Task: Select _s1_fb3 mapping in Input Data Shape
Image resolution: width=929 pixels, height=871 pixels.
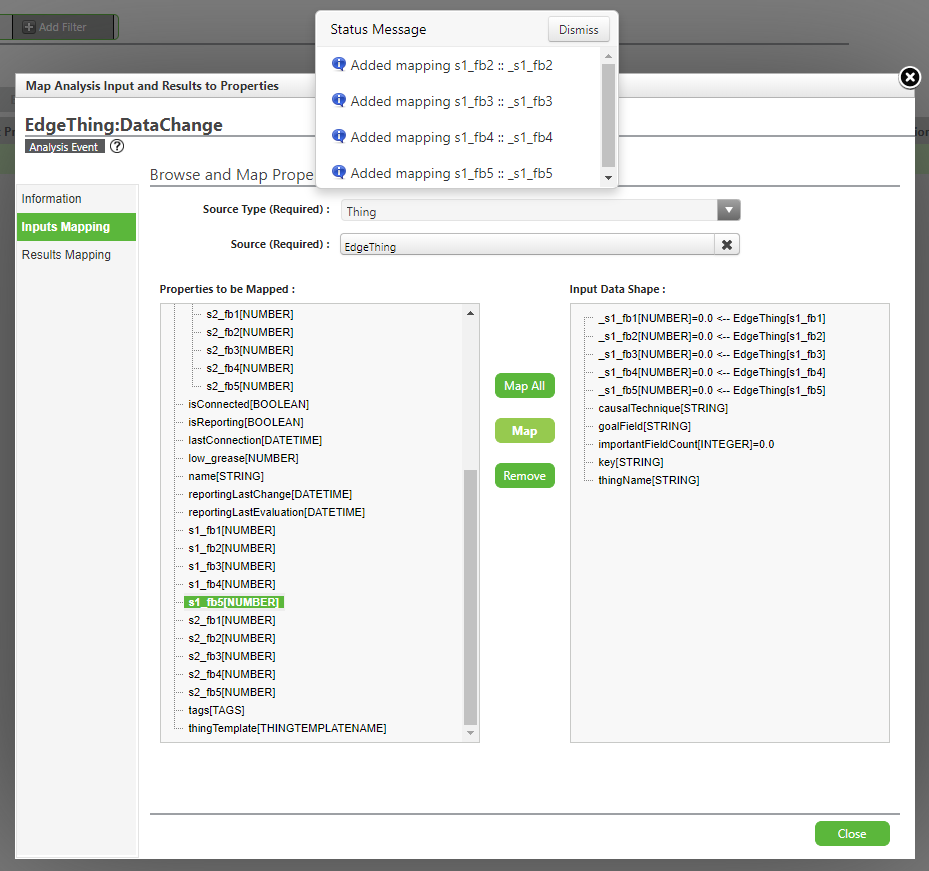Action: point(712,354)
